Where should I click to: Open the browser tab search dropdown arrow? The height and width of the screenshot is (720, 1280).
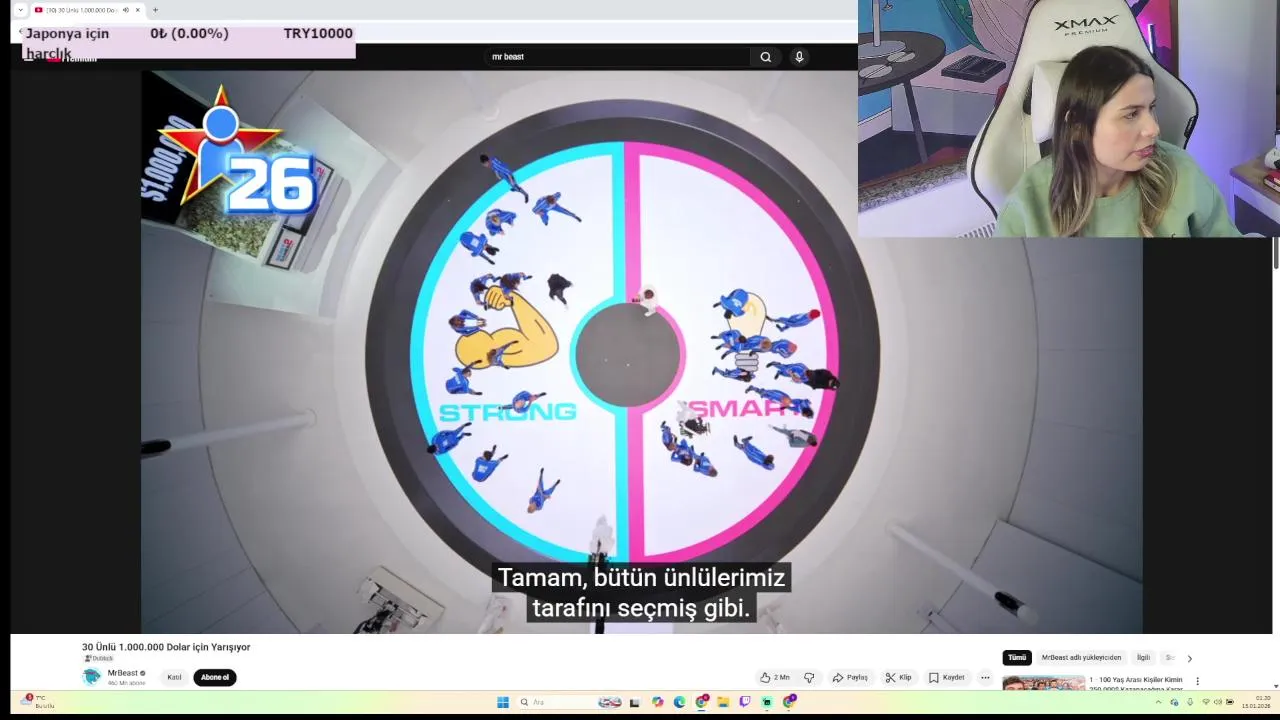click(x=20, y=10)
